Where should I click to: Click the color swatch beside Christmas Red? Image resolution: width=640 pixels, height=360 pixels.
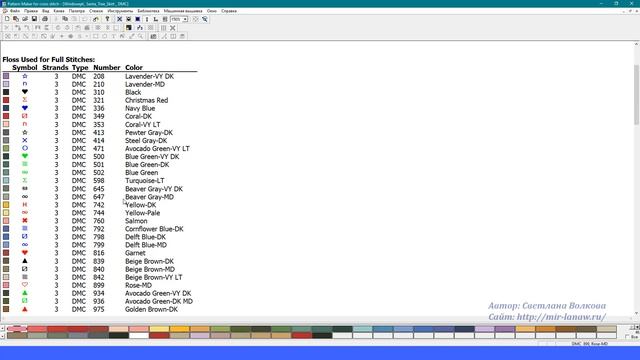[6, 100]
